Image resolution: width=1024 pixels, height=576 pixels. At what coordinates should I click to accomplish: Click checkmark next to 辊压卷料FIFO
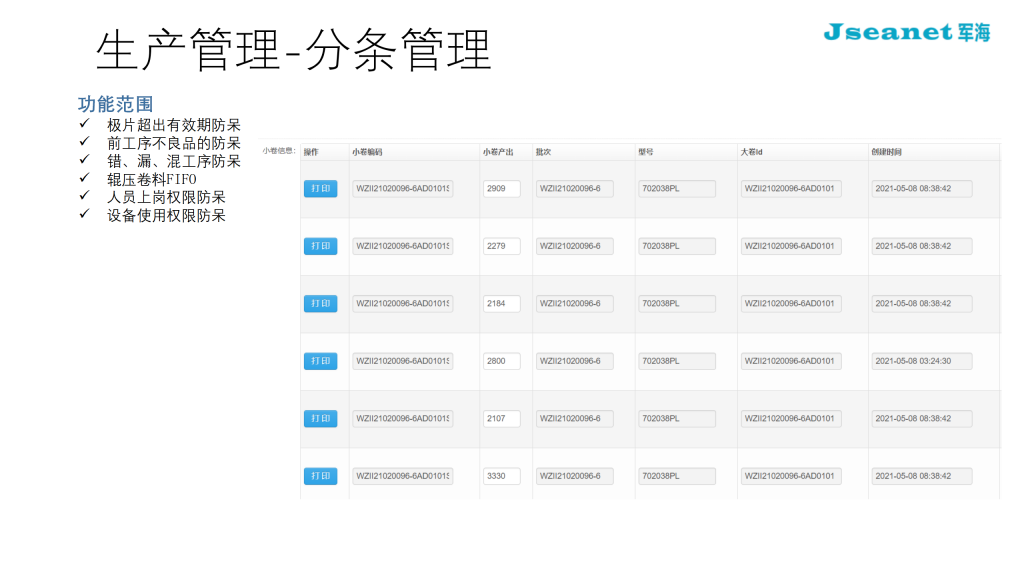(x=85, y=179)
